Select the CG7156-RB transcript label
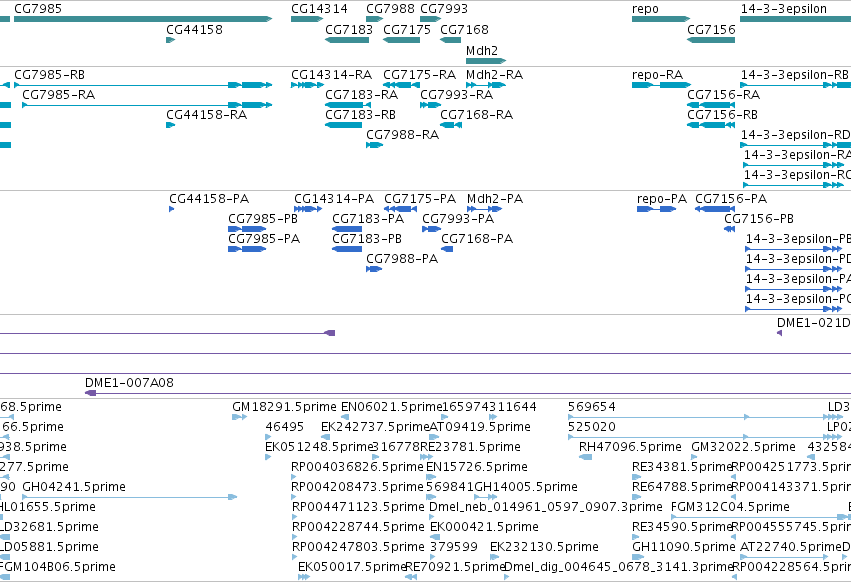The image size is (851, 582). point(722,115)
